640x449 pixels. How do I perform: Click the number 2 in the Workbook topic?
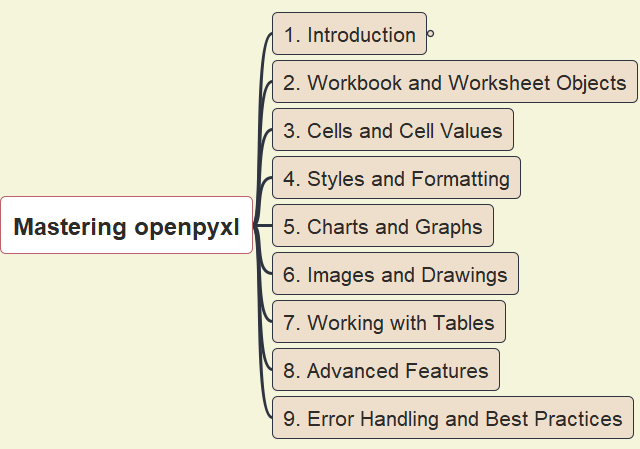[x=289, y=83]
